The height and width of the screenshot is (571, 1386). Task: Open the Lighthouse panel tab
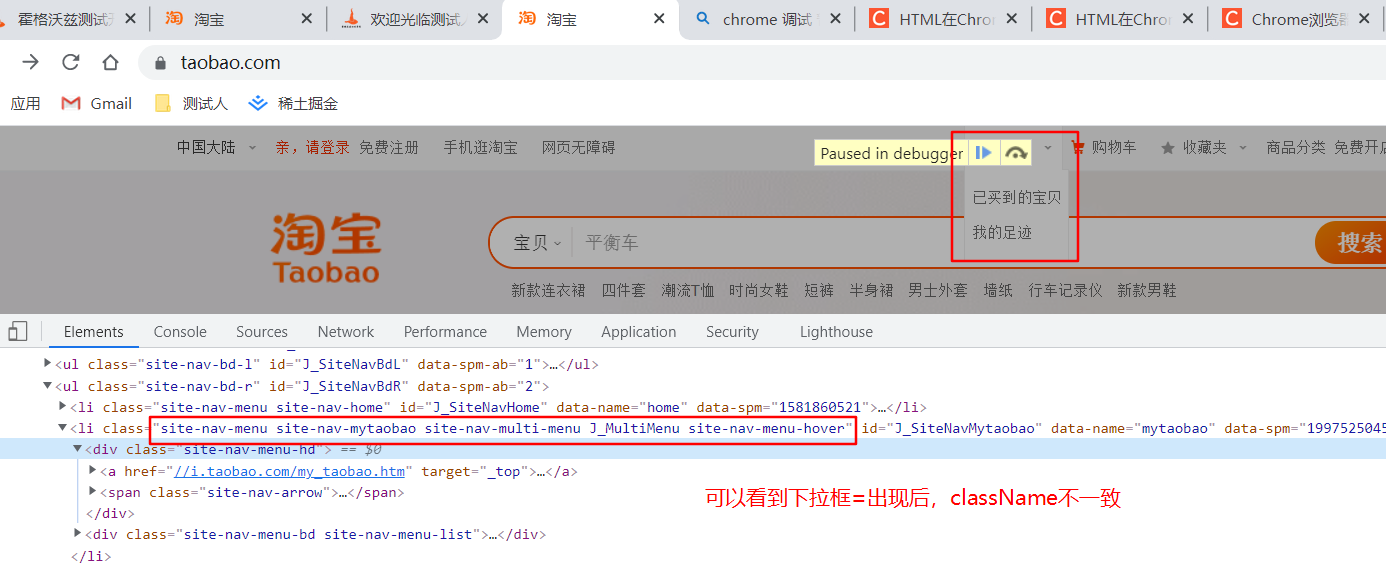pyautogui.click(x=836, y=332)
